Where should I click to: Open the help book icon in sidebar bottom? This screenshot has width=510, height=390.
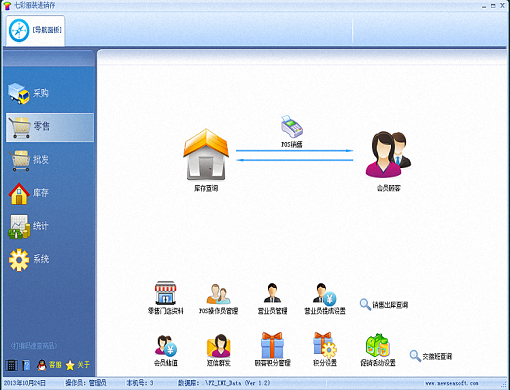coord(26,365)
